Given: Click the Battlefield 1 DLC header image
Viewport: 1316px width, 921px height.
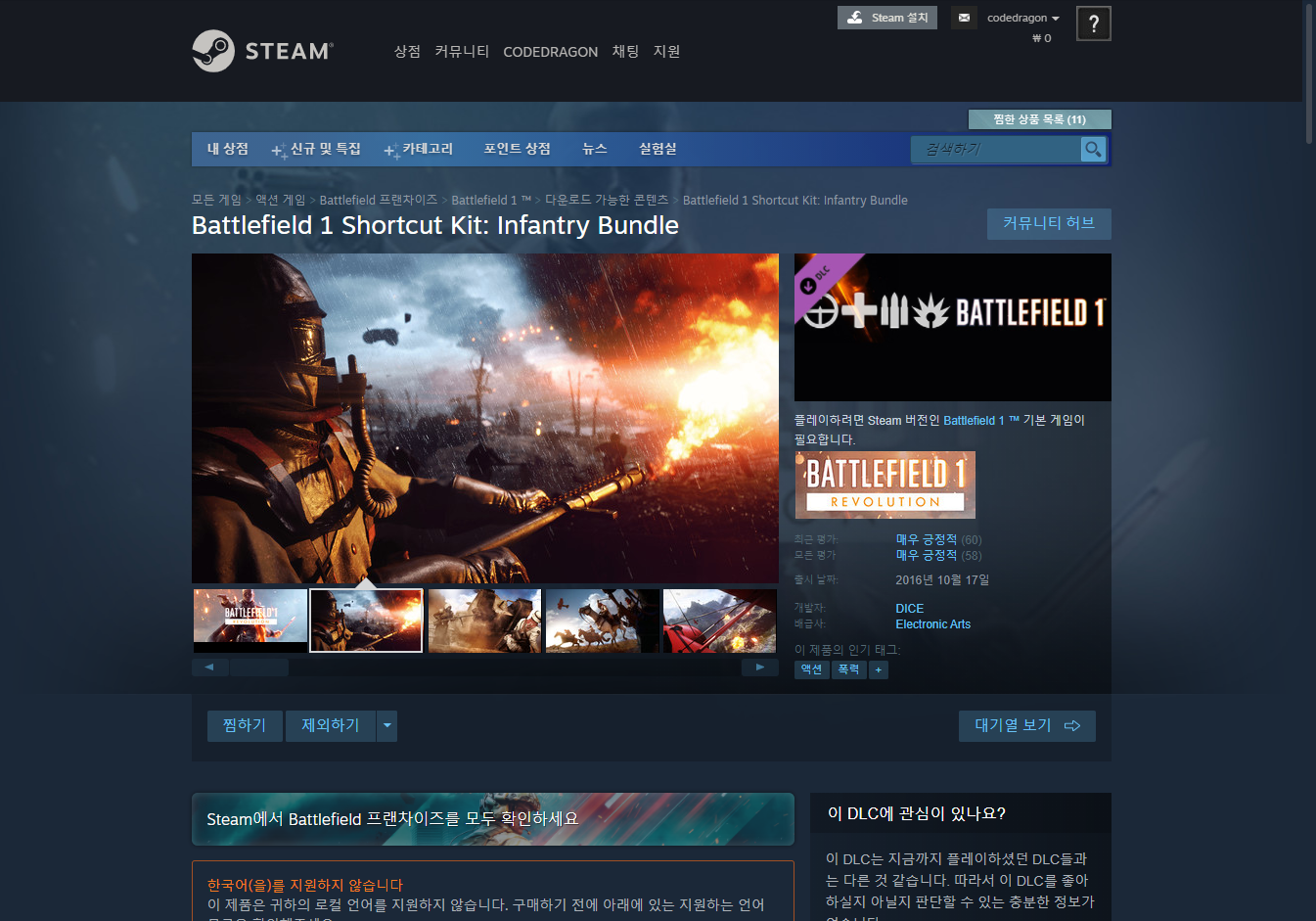Looking at the screenshot, I should pos(953,327).
